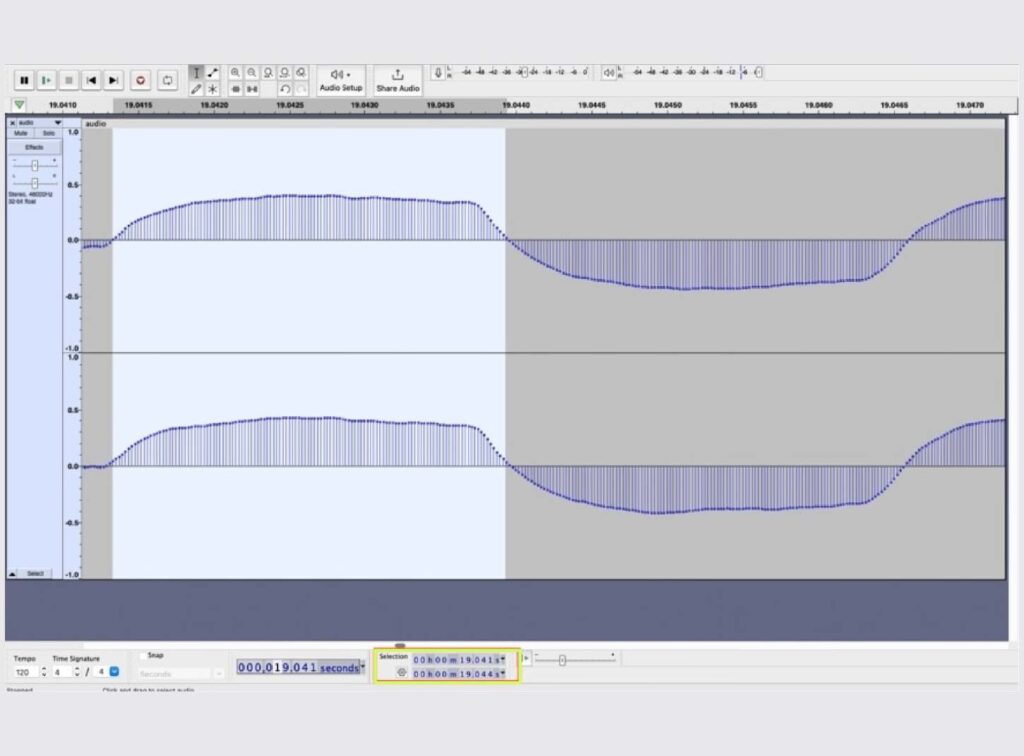
Task: Click the playback meter speaker icon
Action: tap(608, 72)
